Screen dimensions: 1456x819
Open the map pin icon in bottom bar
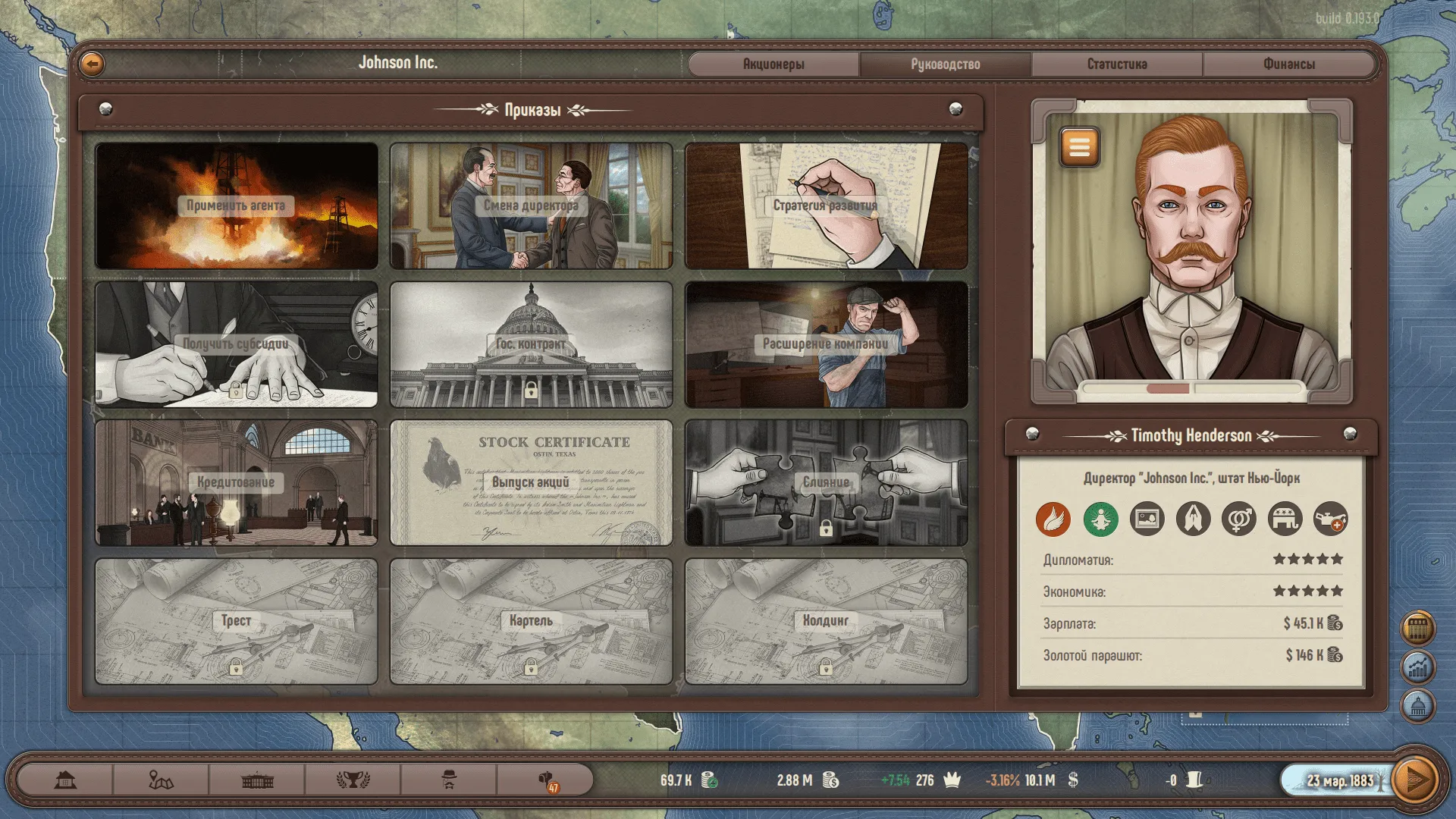tap(161, 780)
